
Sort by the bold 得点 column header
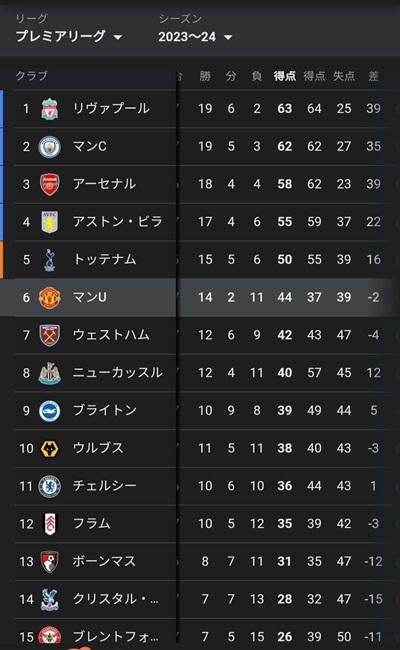(x=285, y=76)
